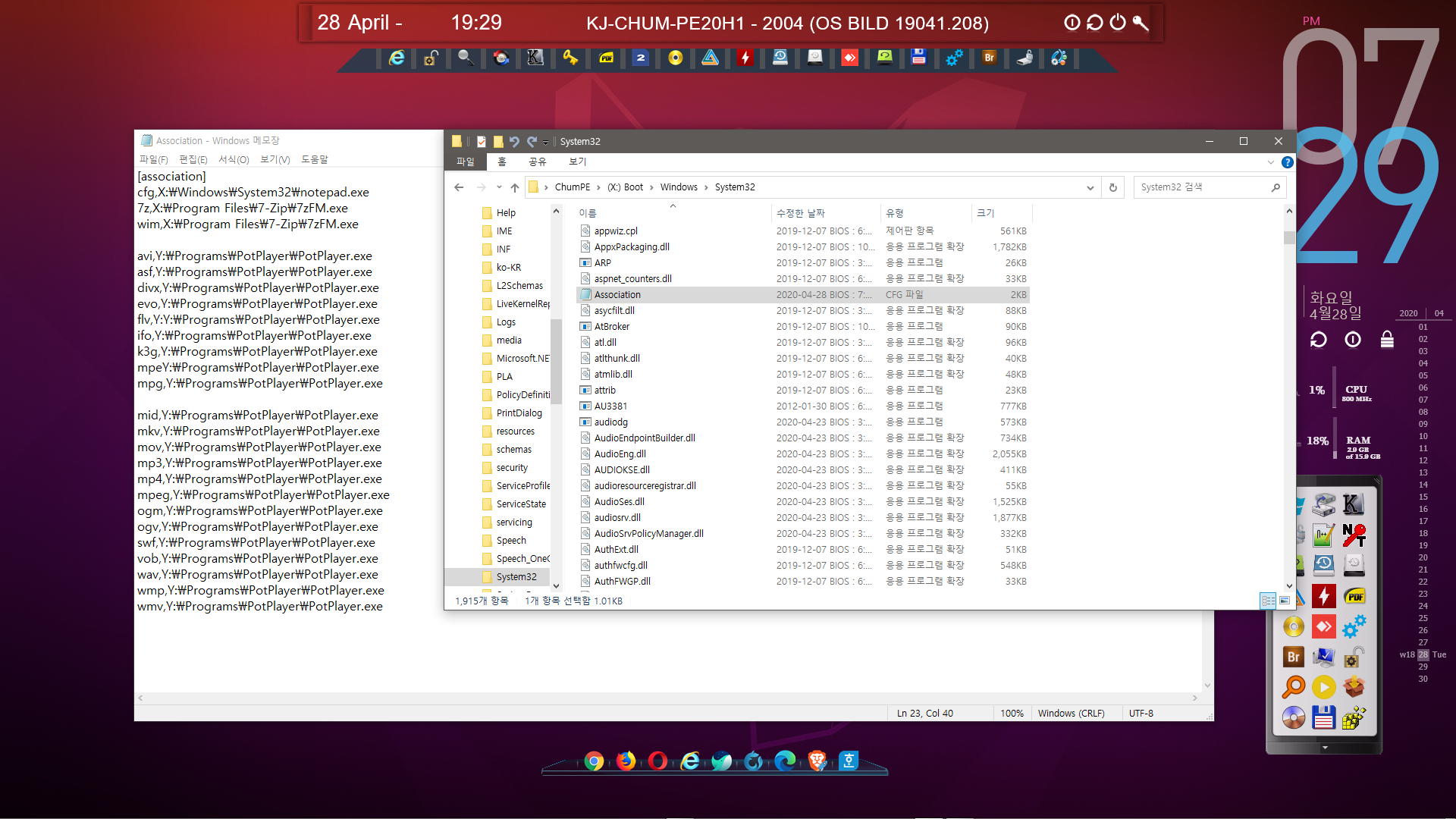The image size is (1456, 819).
Task: Click the NT red key icon in right launcher
Action: coord(1354,535)
